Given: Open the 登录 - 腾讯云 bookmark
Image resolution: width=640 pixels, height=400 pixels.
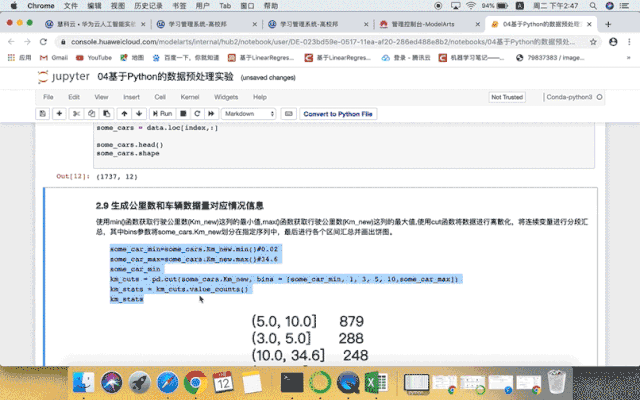Looking at the screenshot, I should pos(406,58).
